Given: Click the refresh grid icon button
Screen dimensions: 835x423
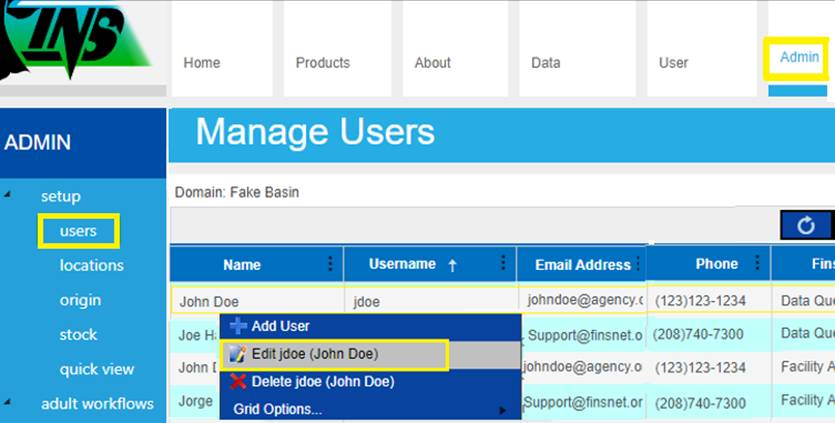Looking at the screenshot, I should coord(806,226).
